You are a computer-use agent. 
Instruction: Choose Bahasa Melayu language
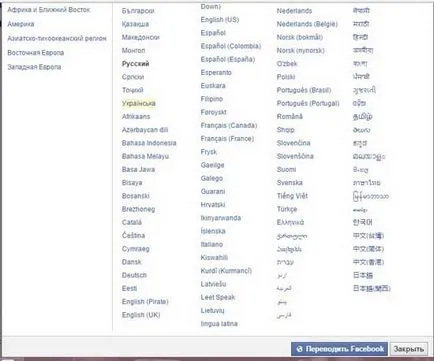click(145, 156)
